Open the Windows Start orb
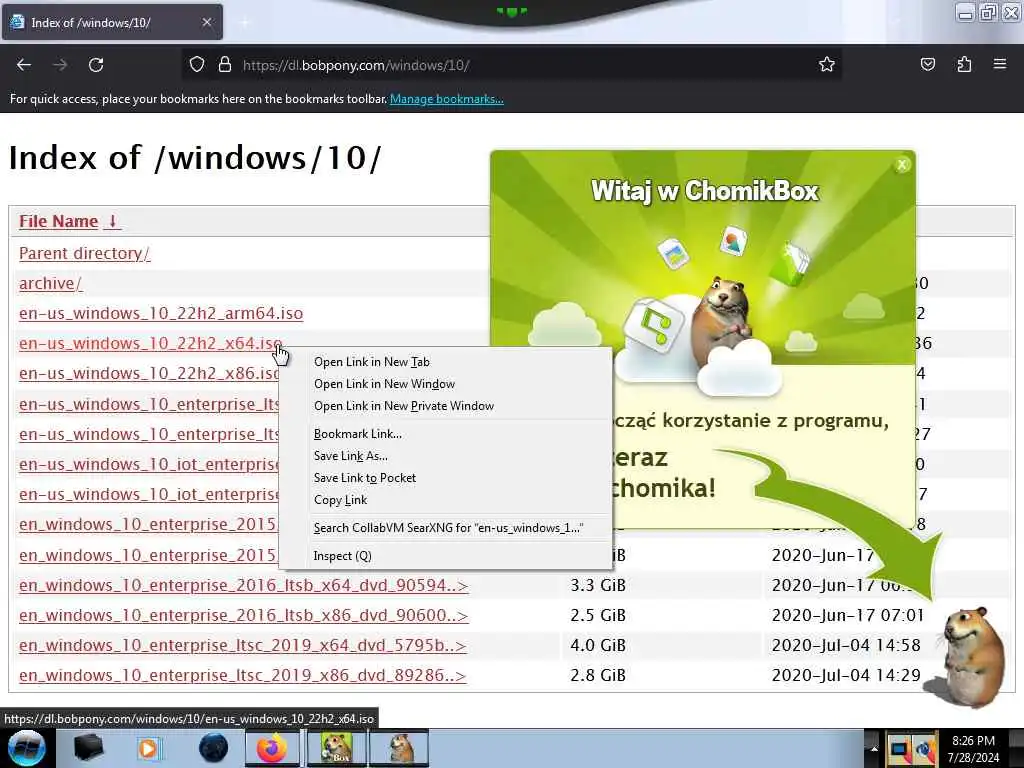 27,748
